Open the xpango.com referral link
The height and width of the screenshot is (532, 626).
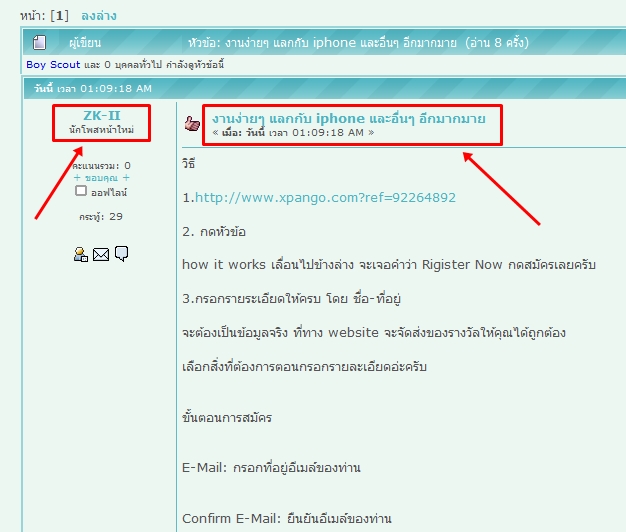tap(325, 198)
